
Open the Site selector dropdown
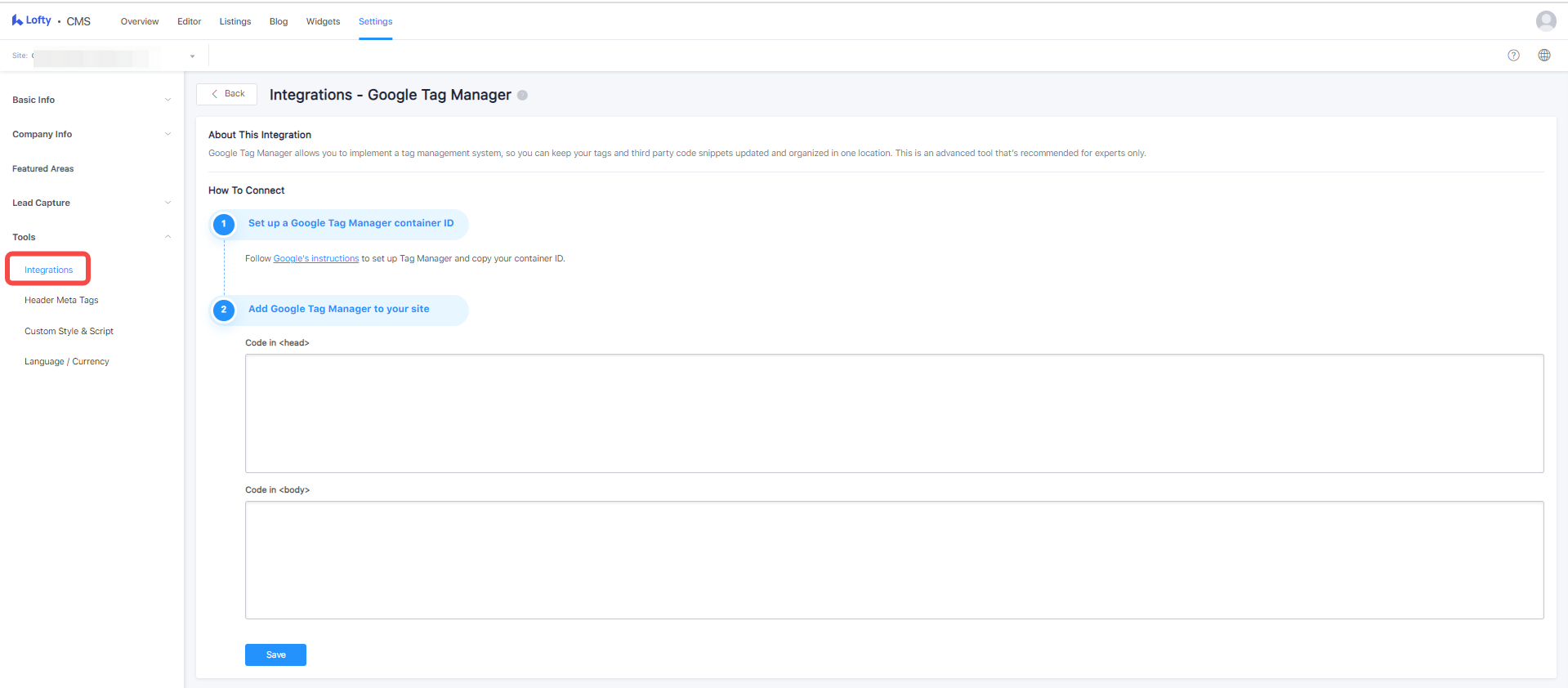104,56
